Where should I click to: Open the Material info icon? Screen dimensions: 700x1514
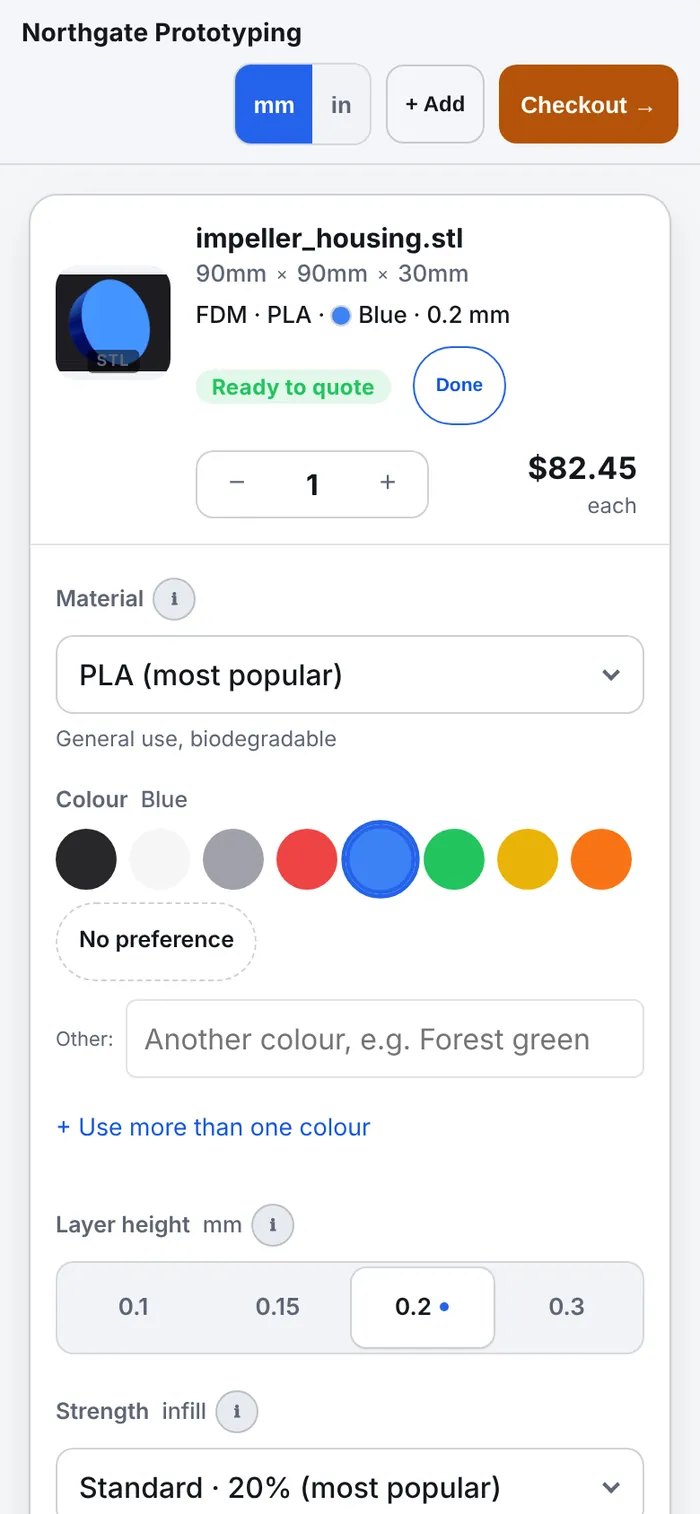174,599
